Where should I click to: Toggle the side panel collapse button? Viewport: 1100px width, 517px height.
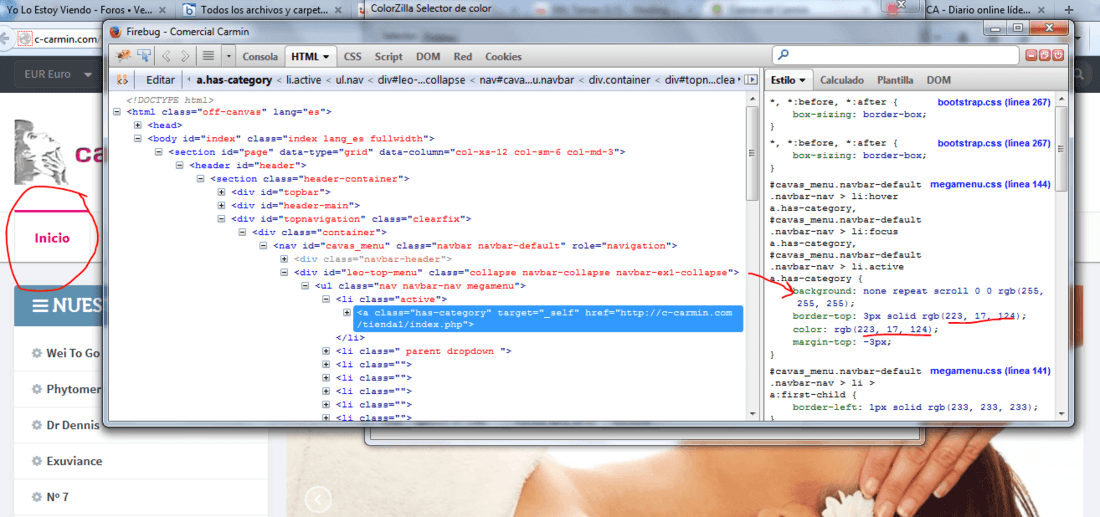click(x=751, y=80)
